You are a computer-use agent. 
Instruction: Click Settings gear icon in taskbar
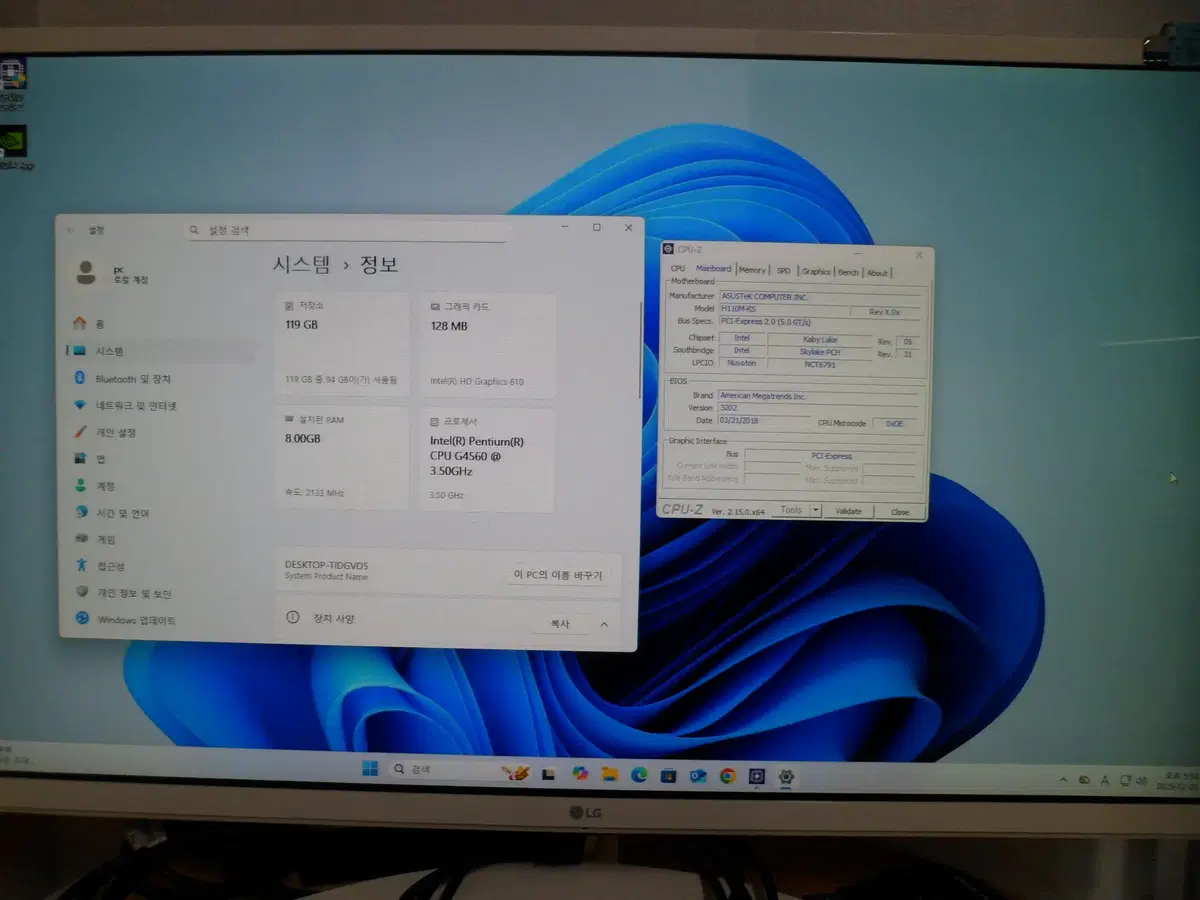click(786, 776)
